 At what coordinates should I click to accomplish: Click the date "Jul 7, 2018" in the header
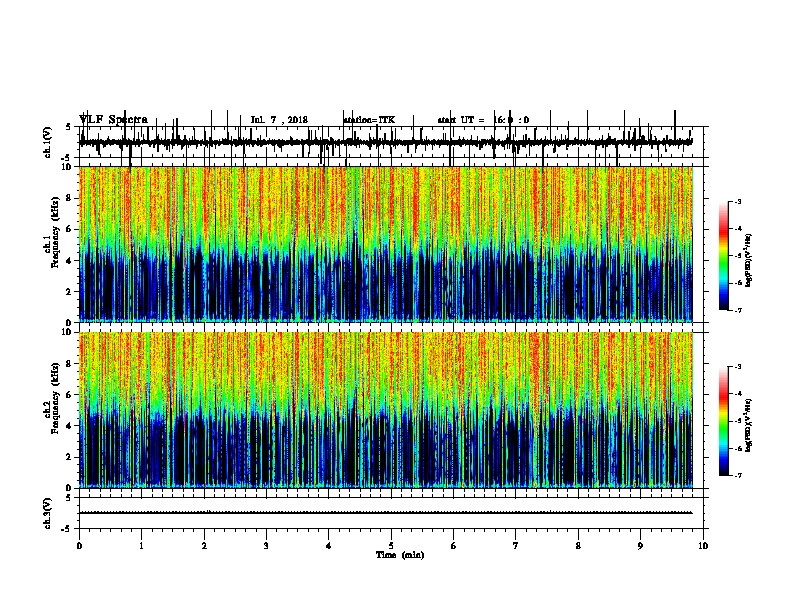[x=279, y=120]
